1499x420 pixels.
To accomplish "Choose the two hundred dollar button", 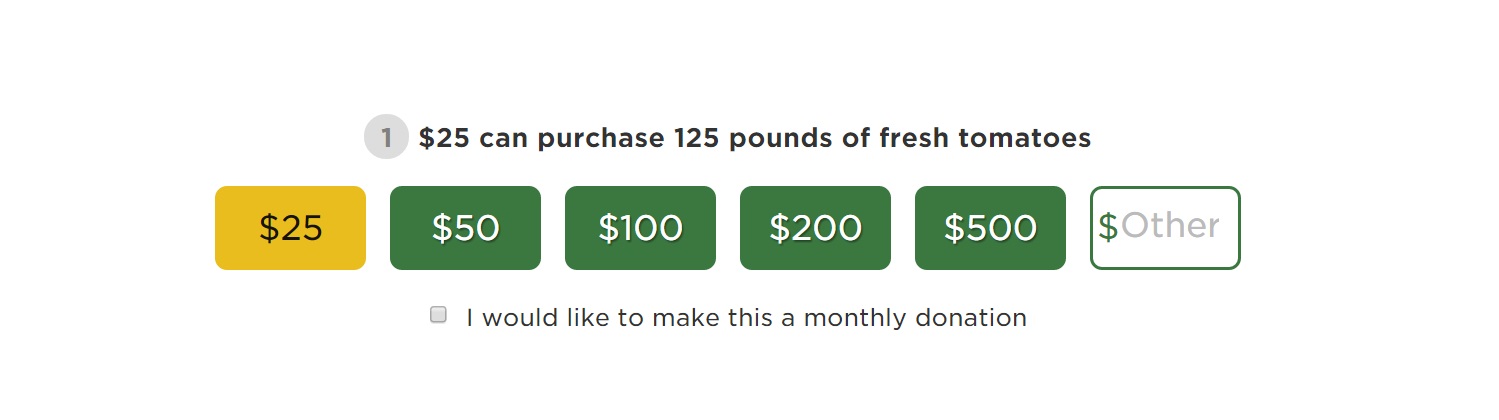I will coord(815,228).
